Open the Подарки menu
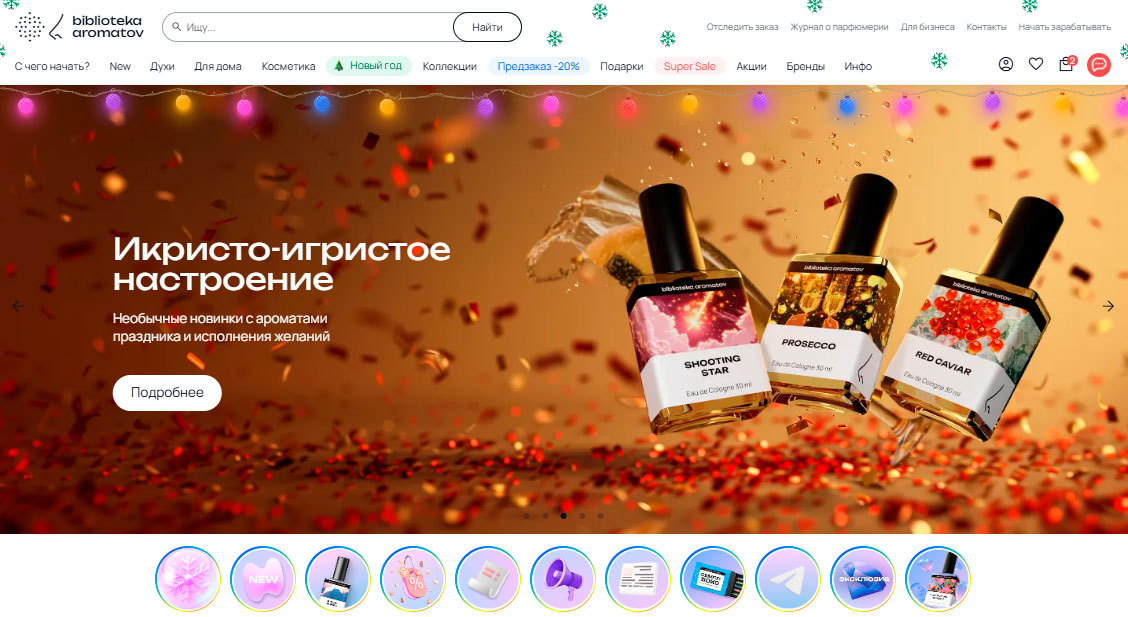 click(622, 66)
